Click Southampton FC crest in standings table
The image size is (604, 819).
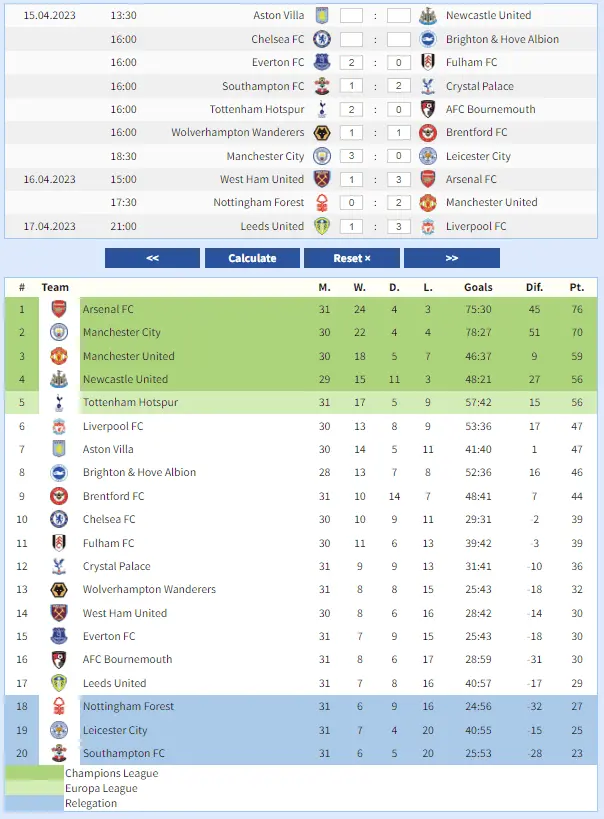(x=59, y=753)
